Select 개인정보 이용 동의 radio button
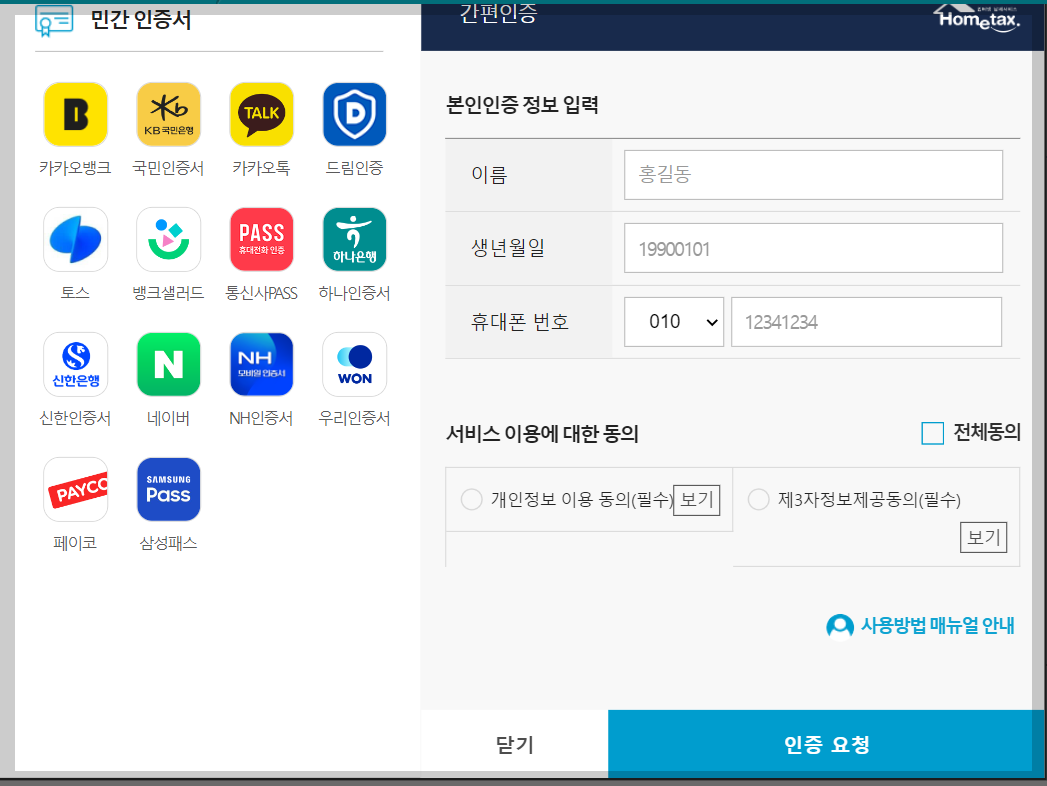The image size is (1047, 786). pyautogui.click(x=471, y=500)
